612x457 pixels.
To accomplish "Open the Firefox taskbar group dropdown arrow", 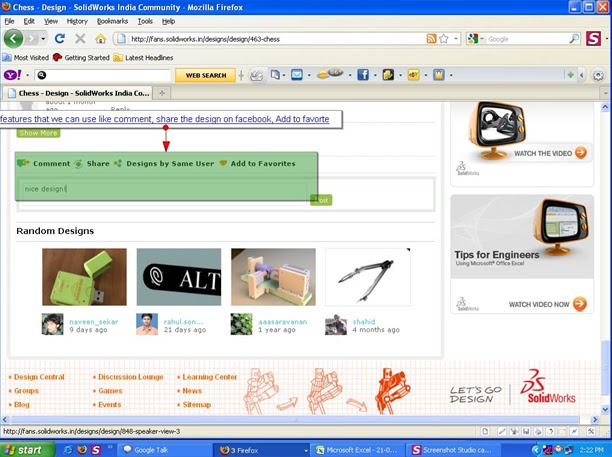I will coord(305,450).
